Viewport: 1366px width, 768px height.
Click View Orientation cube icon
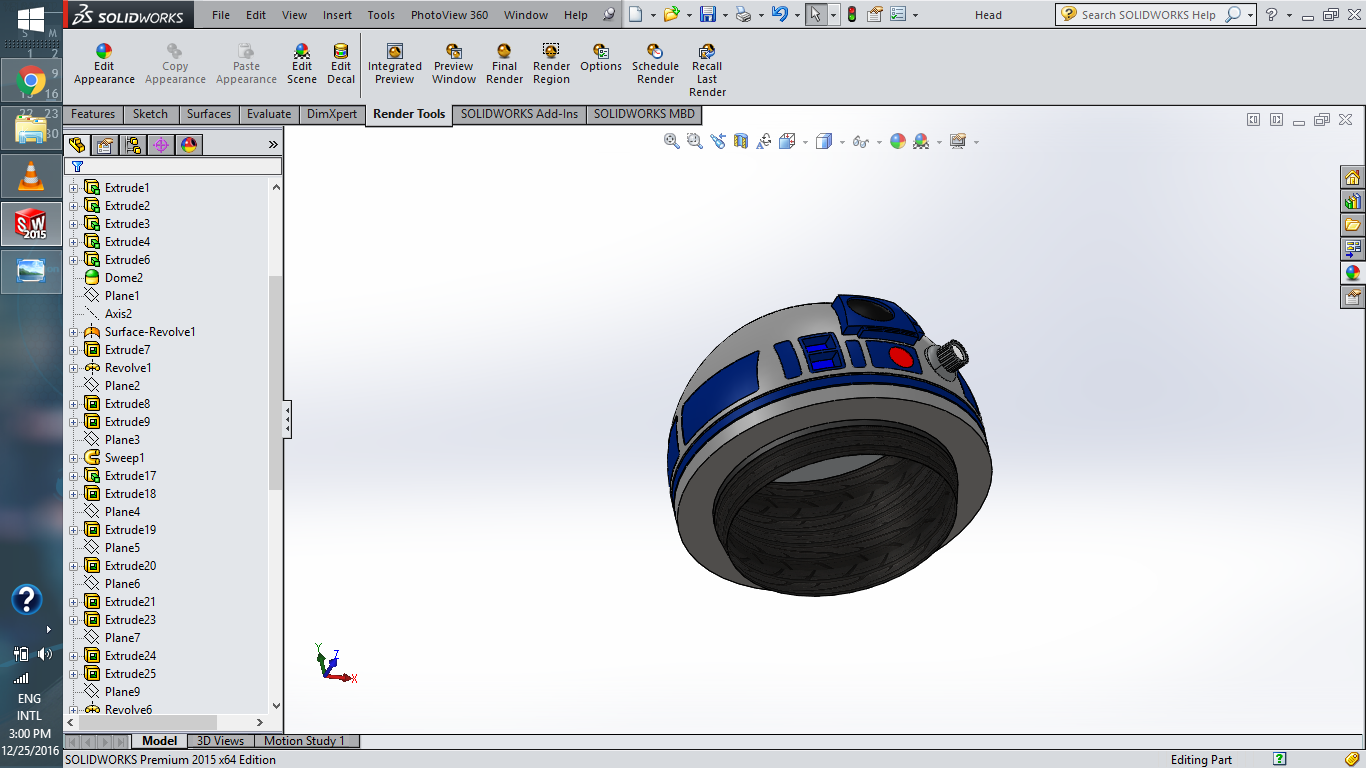787,142
